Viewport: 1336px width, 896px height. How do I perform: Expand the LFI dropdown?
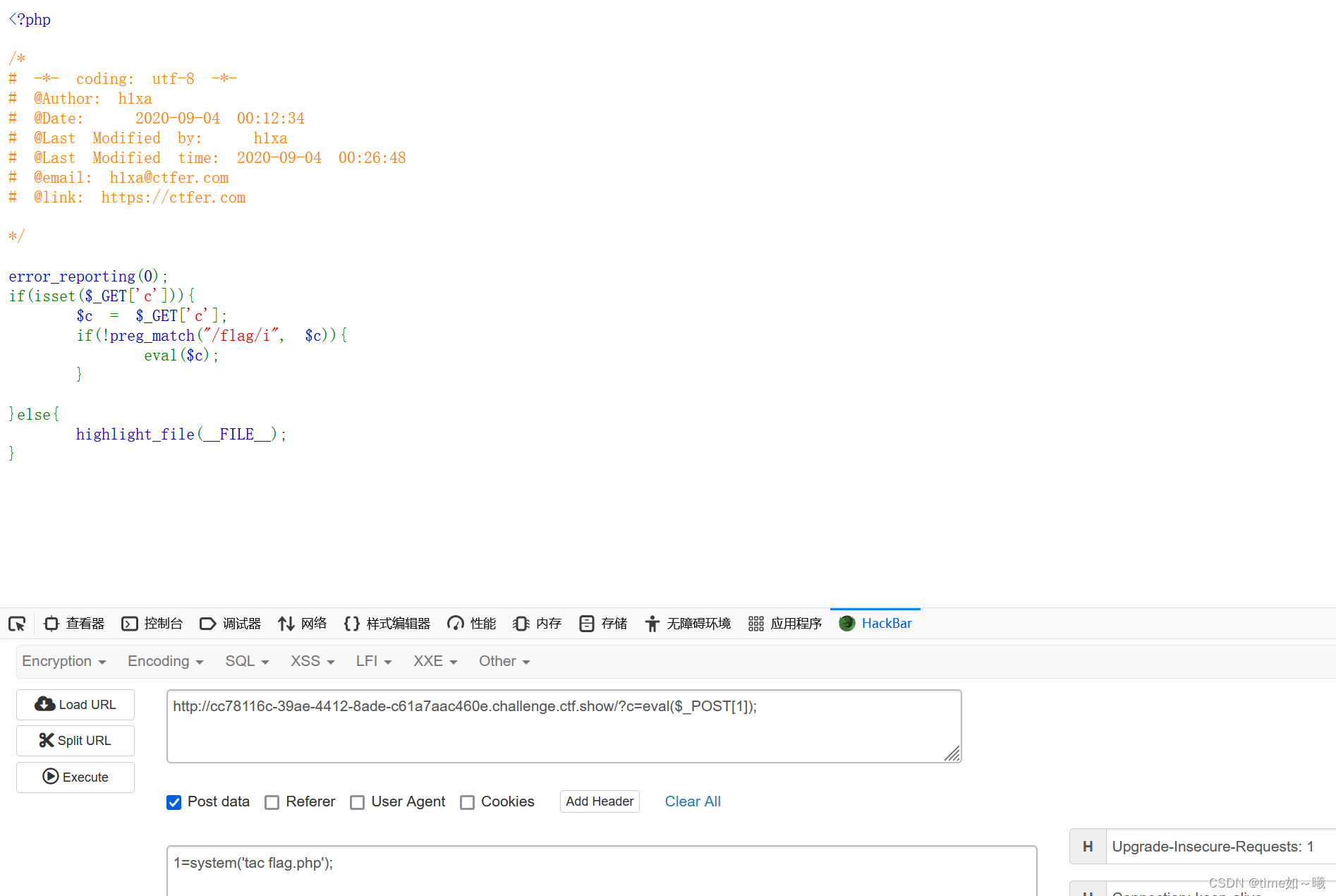(x=374, y=661)
